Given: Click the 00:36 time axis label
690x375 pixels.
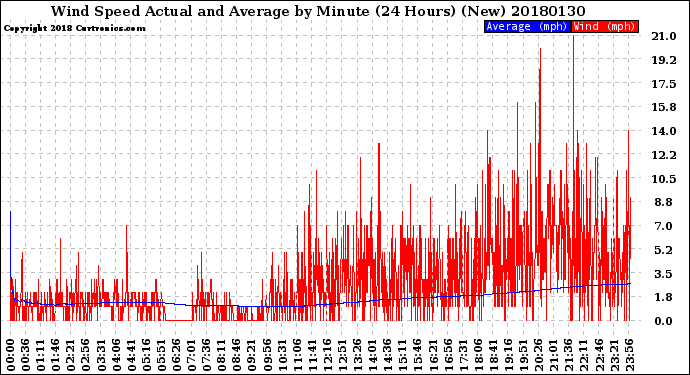Looking at the screenshot, I should (x=26, y=354).
